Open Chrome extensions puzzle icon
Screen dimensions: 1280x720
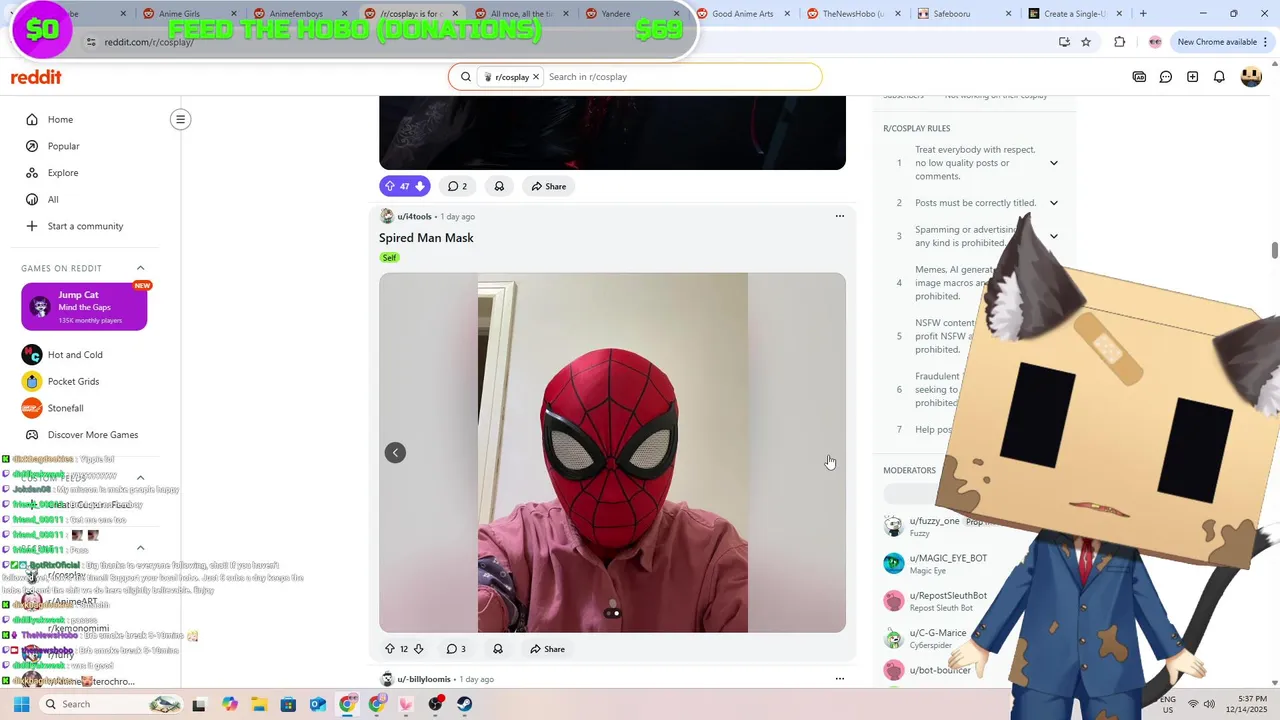pyautogui.click(x=1119, y=42)
